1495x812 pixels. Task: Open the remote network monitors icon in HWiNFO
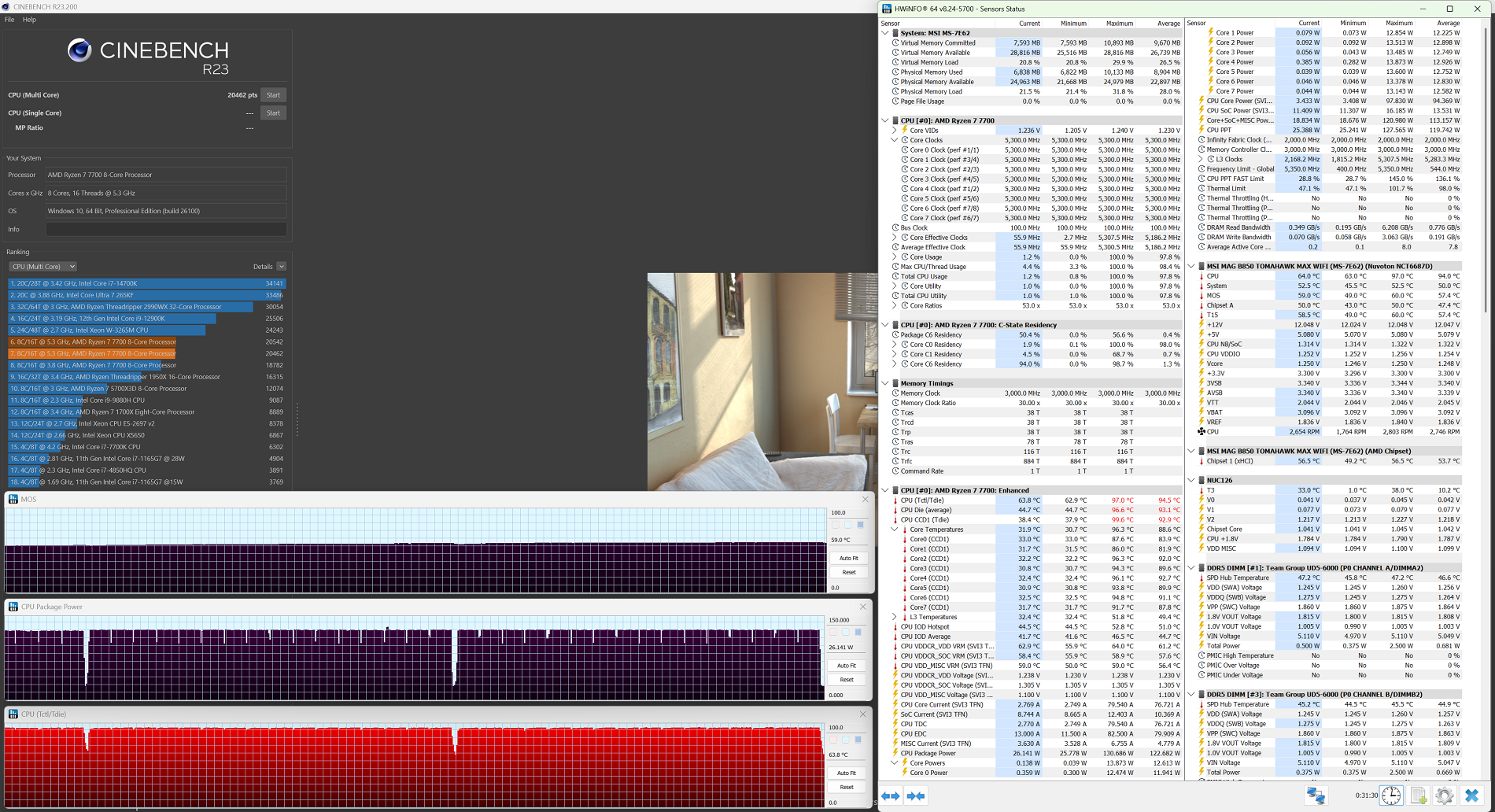point(1316,795)
